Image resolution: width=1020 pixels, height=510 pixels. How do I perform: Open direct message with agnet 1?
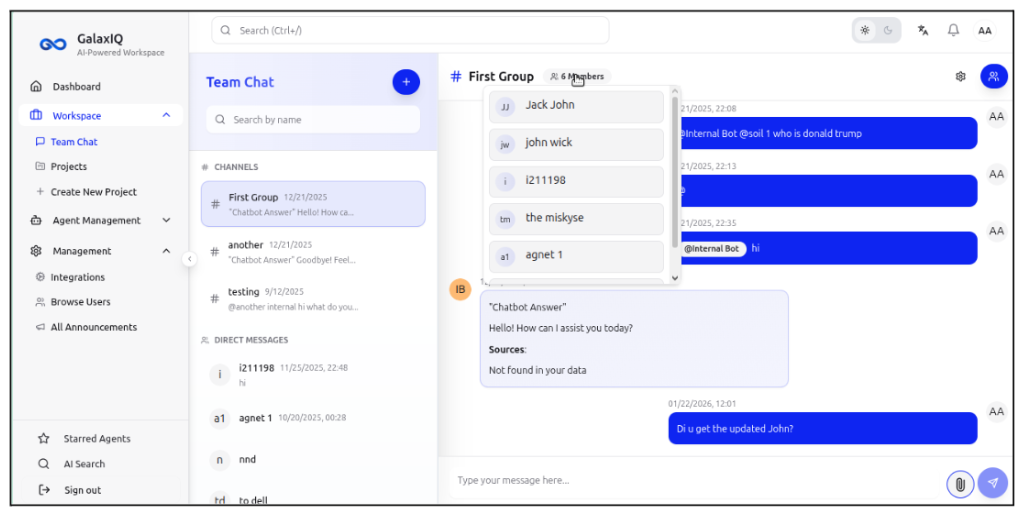tap(313, 418)
